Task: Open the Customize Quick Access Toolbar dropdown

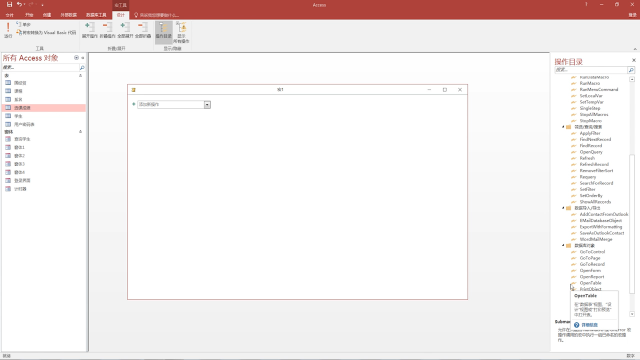Action: pyautogui.click(x=42, y=5)
